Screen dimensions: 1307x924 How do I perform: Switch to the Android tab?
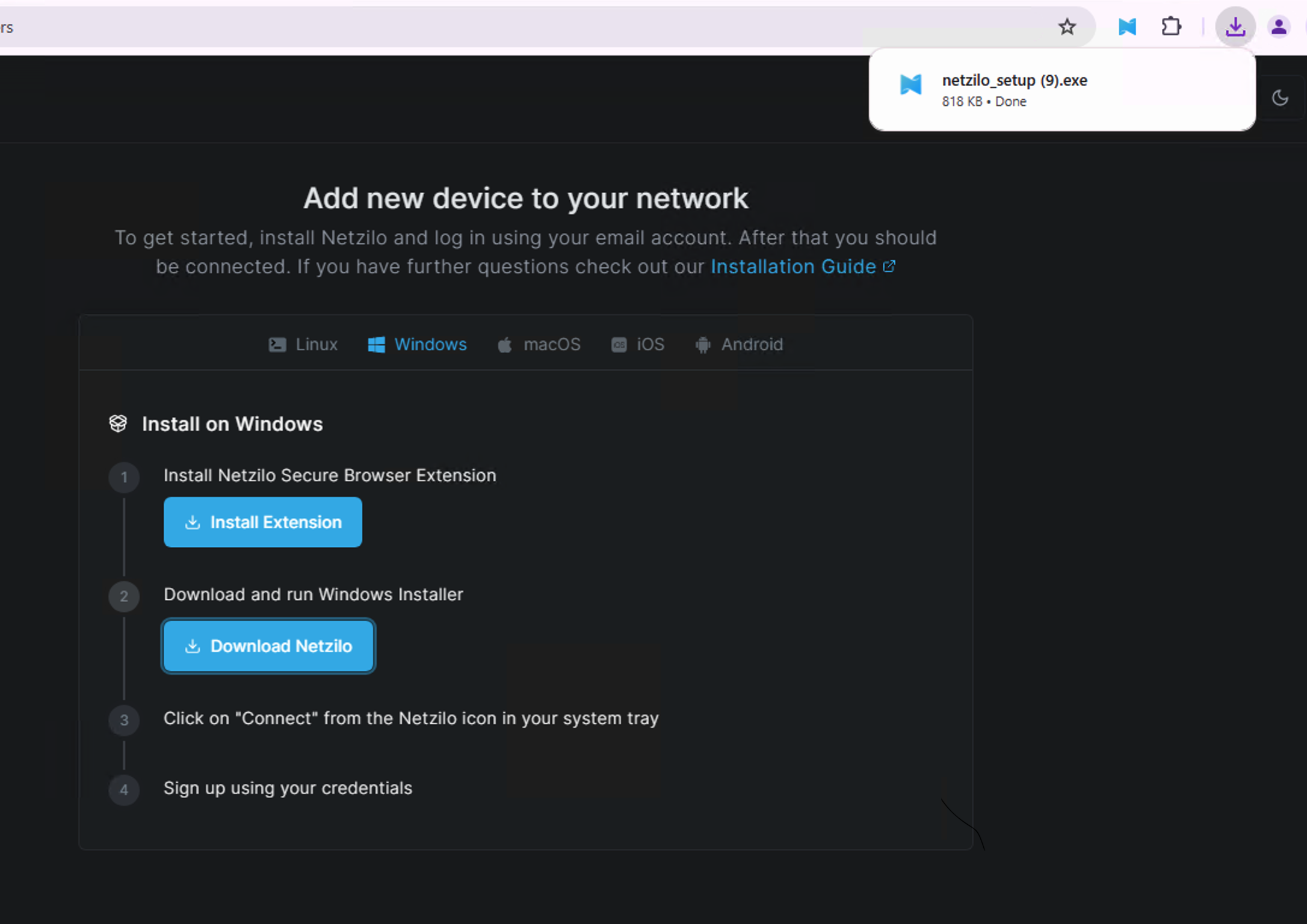[x=739, y=345]
